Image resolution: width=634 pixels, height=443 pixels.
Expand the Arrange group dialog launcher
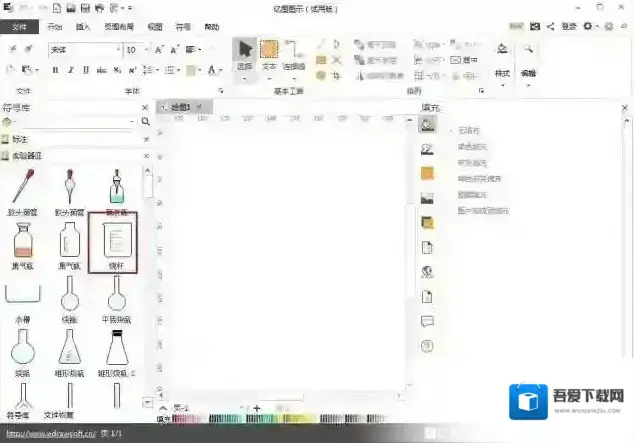482,91
